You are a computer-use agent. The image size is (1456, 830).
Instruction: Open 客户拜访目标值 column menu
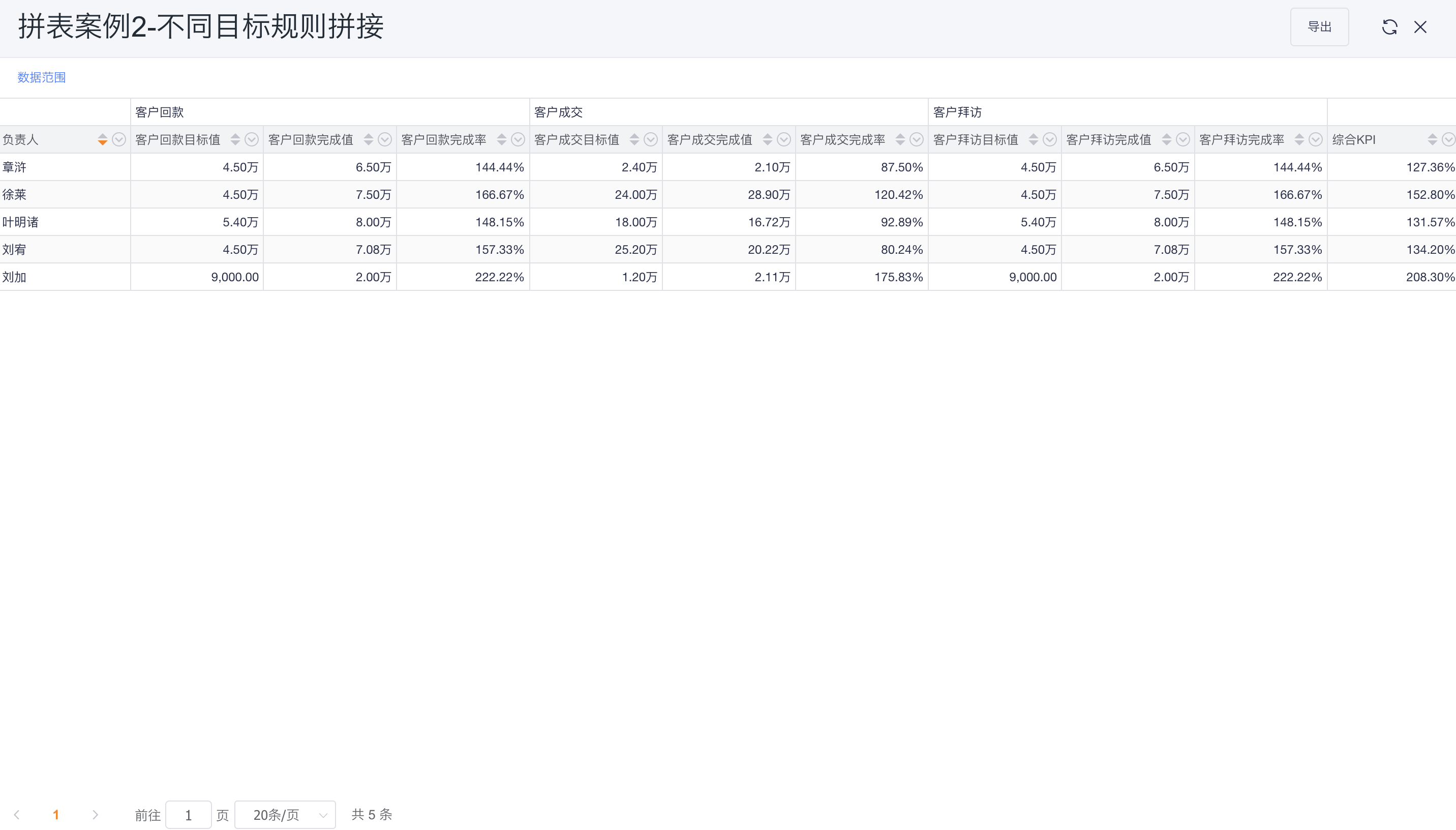pos(1050,139)
